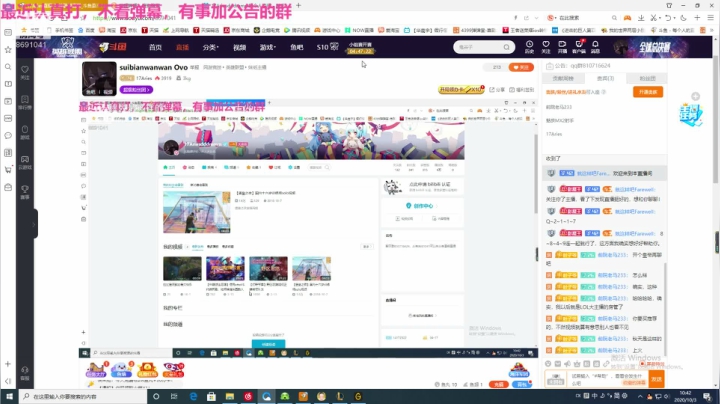Click the orange 关注 follow button
The image size is (720, 404).
coord(521,67)
